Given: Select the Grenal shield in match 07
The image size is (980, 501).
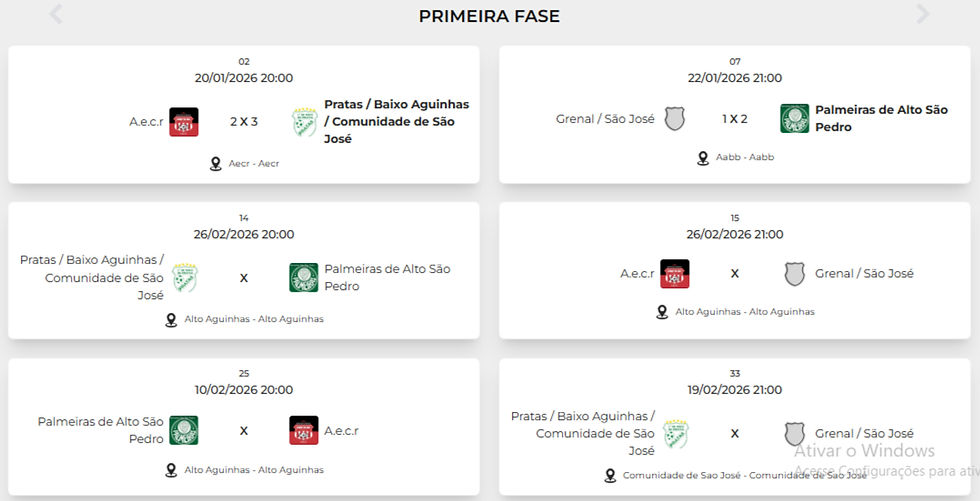Looking at the screenshot, I should (675, 119).
